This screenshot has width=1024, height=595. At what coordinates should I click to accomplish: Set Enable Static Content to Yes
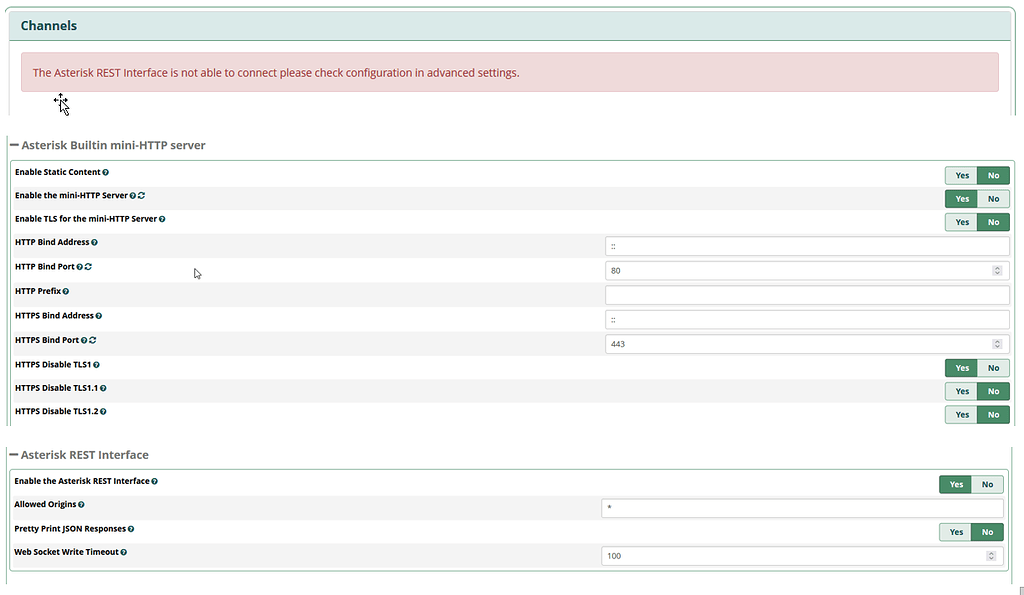click(961, 175)
